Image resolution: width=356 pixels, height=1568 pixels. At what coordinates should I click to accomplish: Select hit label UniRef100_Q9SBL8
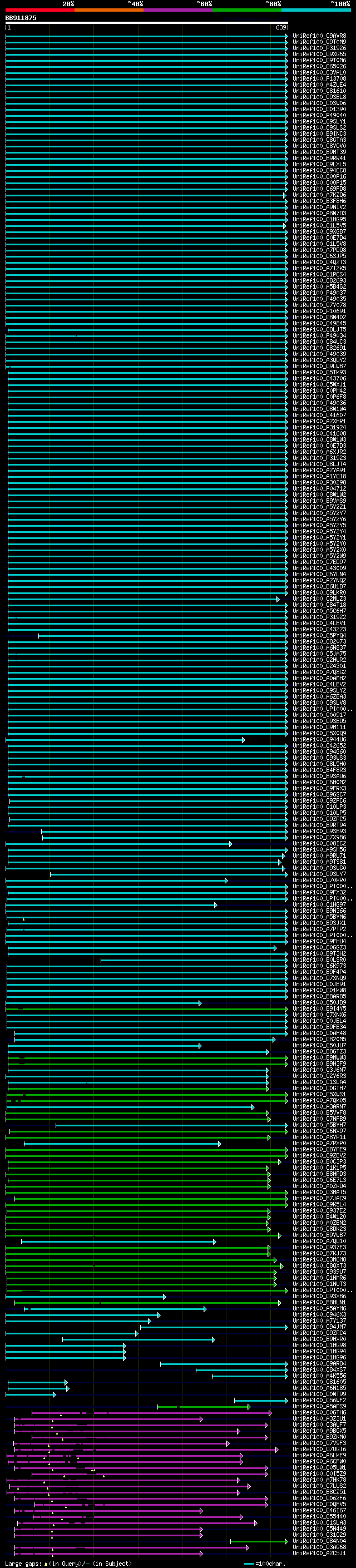pyautogui.click(x=319, y=97)
